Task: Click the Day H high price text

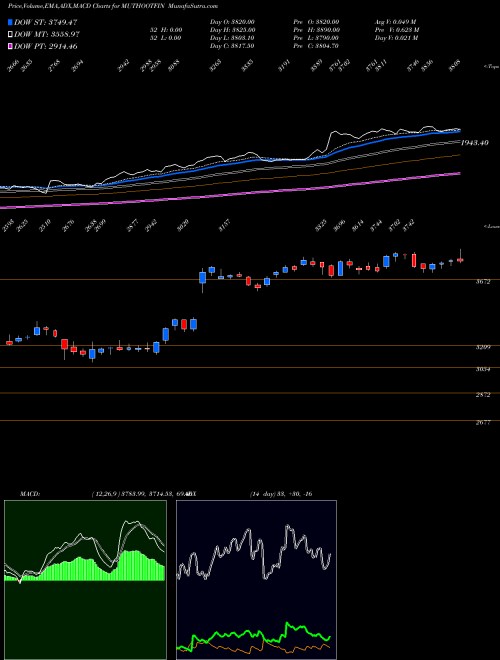Action: [x=232, y=30]
